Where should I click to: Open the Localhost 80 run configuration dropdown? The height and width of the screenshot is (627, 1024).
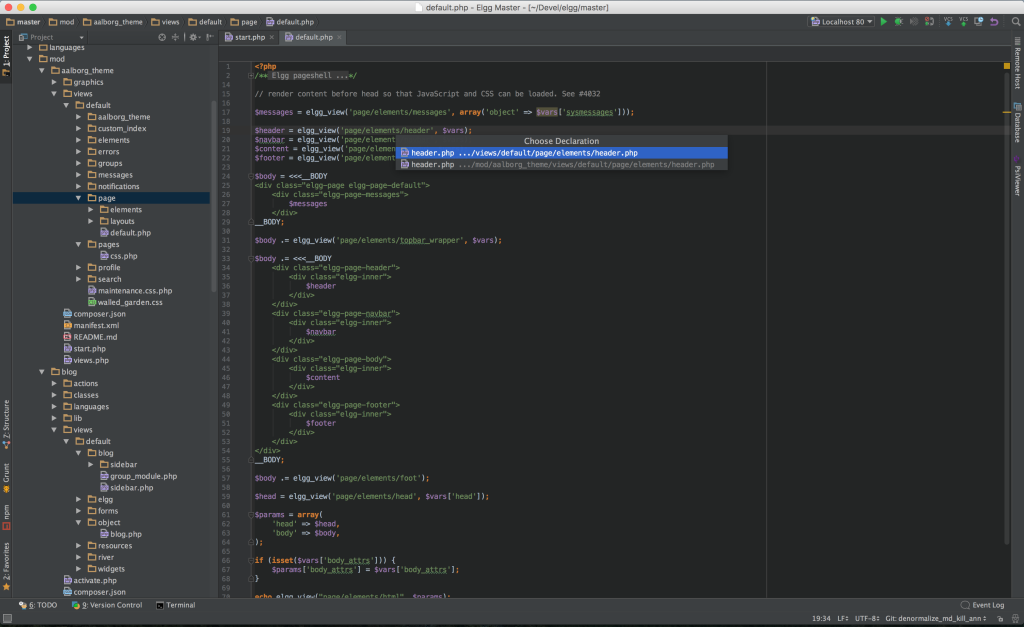[x=842, y=22]
